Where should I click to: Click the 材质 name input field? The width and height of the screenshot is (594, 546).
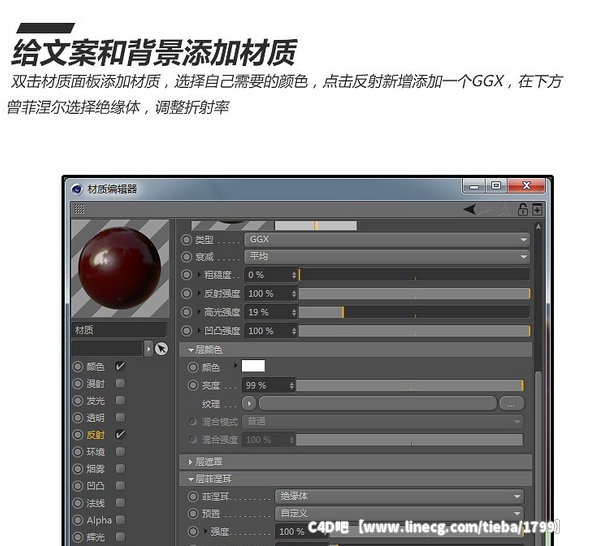119,330
